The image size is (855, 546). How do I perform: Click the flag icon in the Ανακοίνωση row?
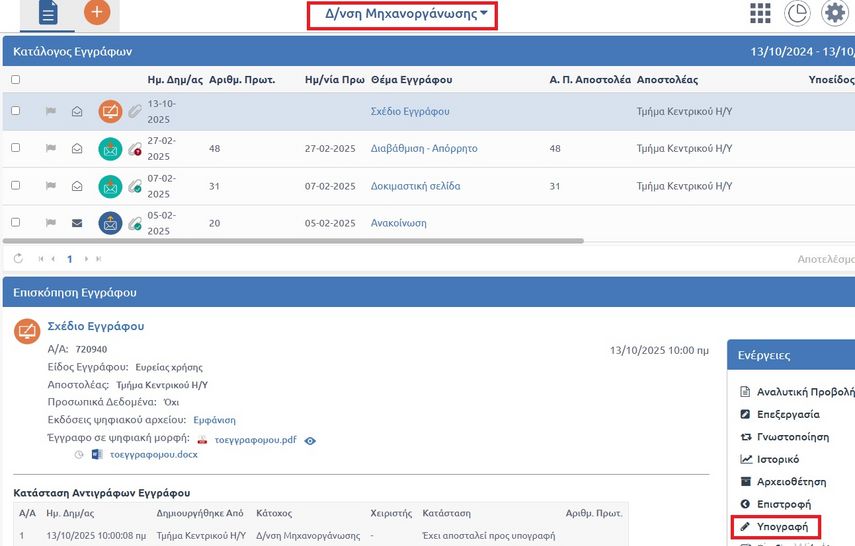click(x=50, y=223)
